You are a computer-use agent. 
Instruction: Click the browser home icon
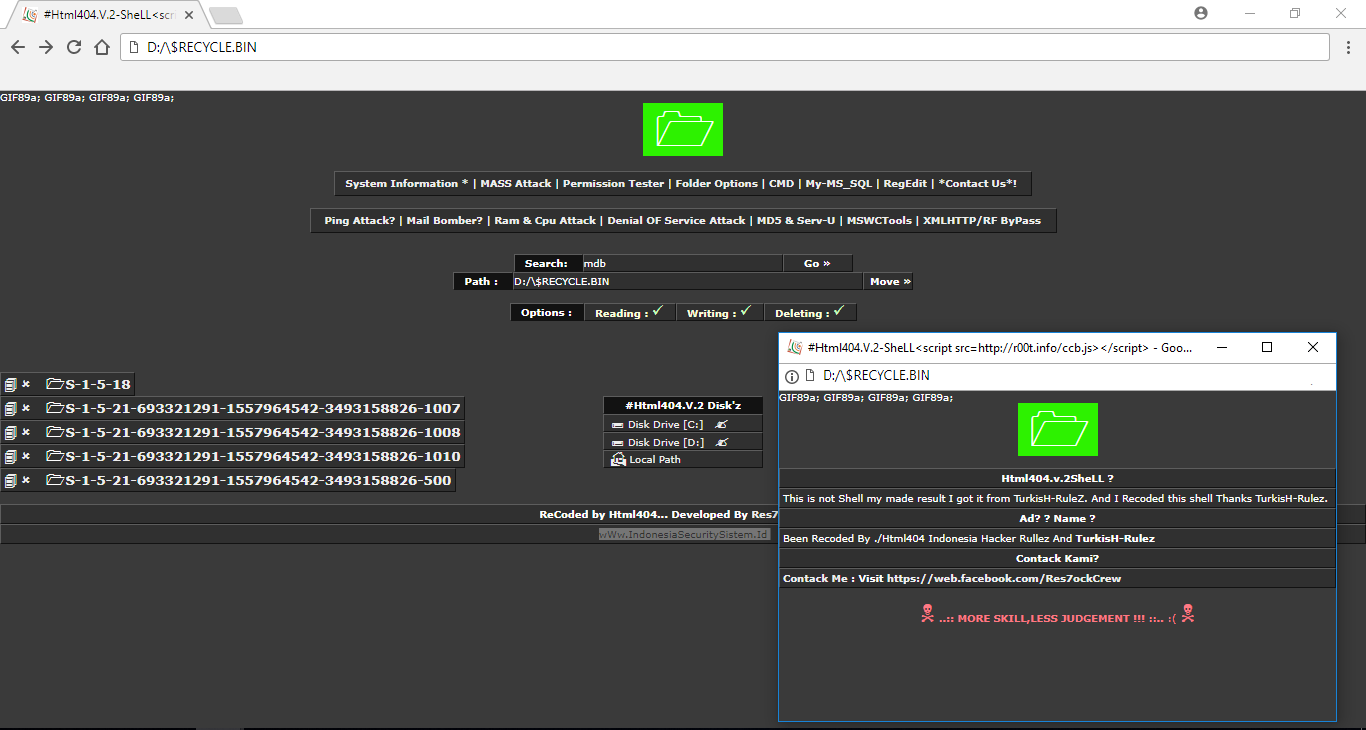[102, 47]
